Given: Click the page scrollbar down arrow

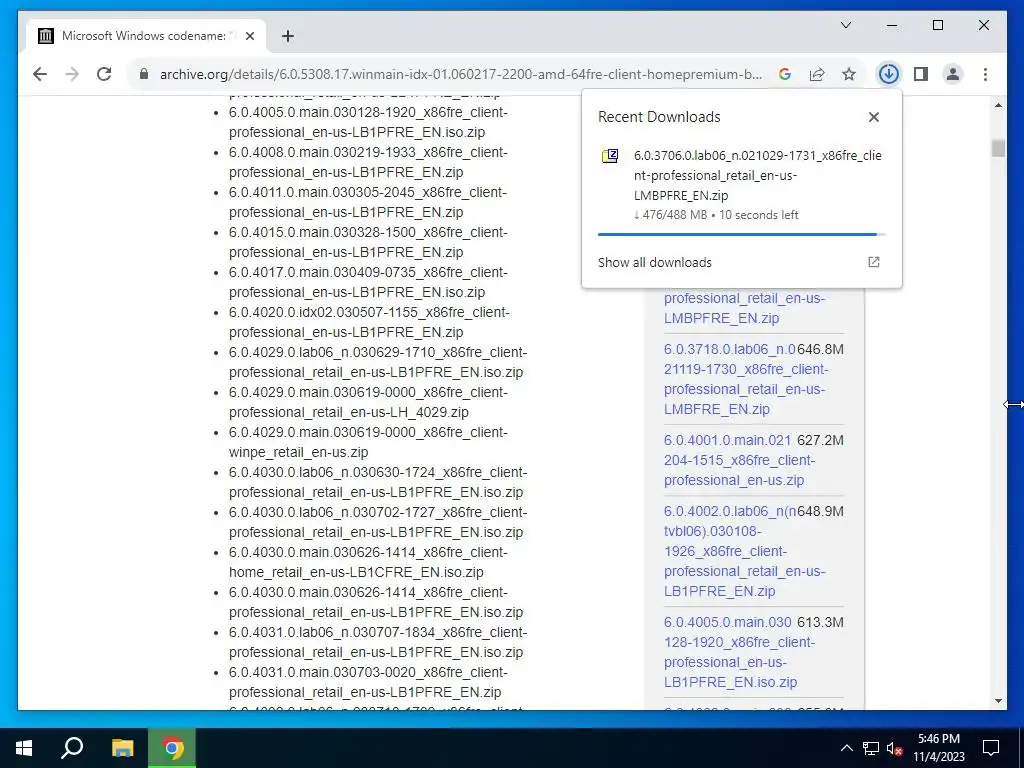Looking at the screenshot, I should click(x=998, y=701).
